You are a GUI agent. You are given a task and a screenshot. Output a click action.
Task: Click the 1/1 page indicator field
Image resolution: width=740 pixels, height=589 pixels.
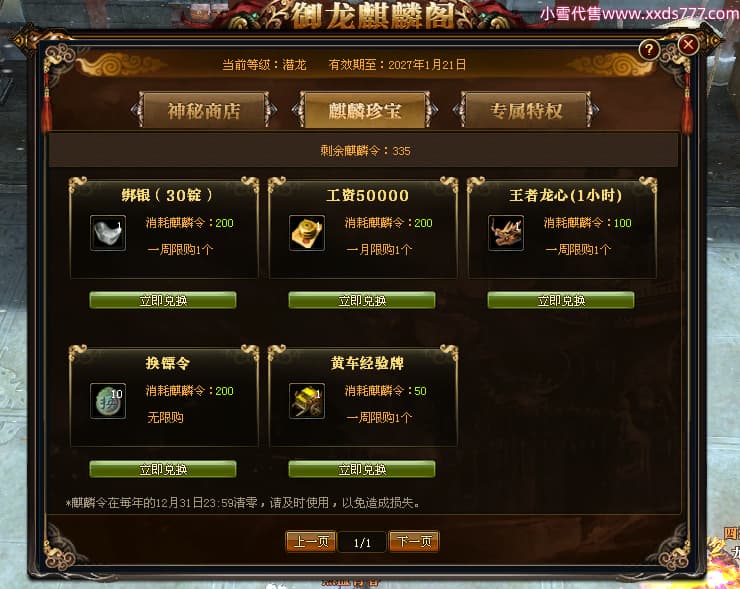(x=362, y=542)
